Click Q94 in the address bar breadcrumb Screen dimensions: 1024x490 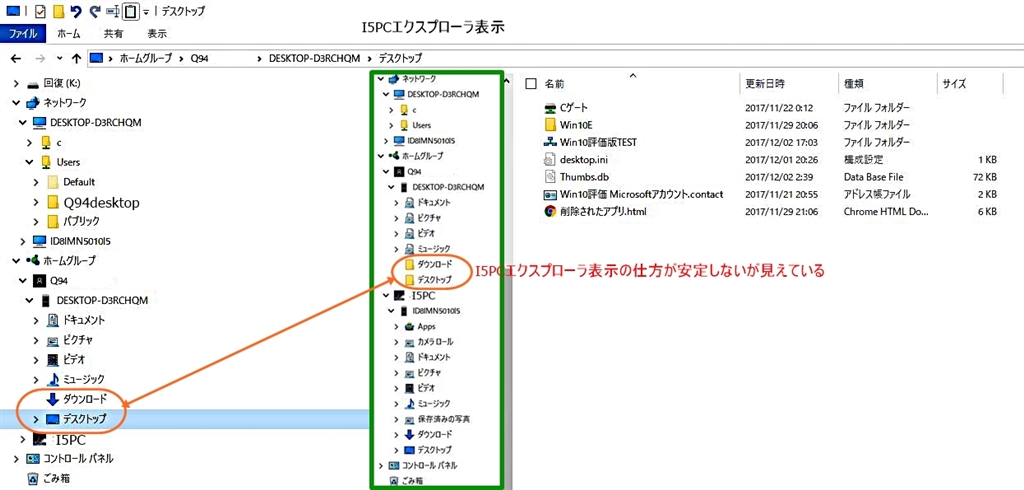(x=200, y=58)
